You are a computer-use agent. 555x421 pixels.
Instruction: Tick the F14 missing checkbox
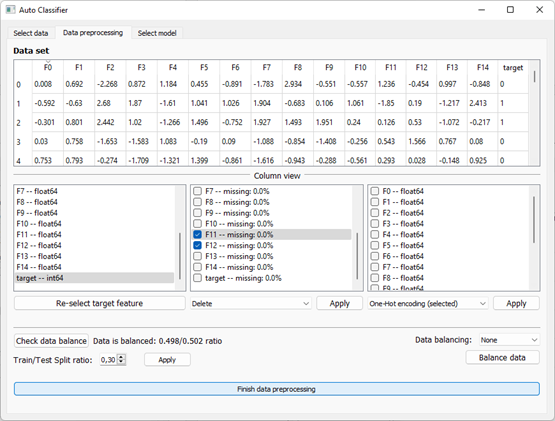(198, 267)
